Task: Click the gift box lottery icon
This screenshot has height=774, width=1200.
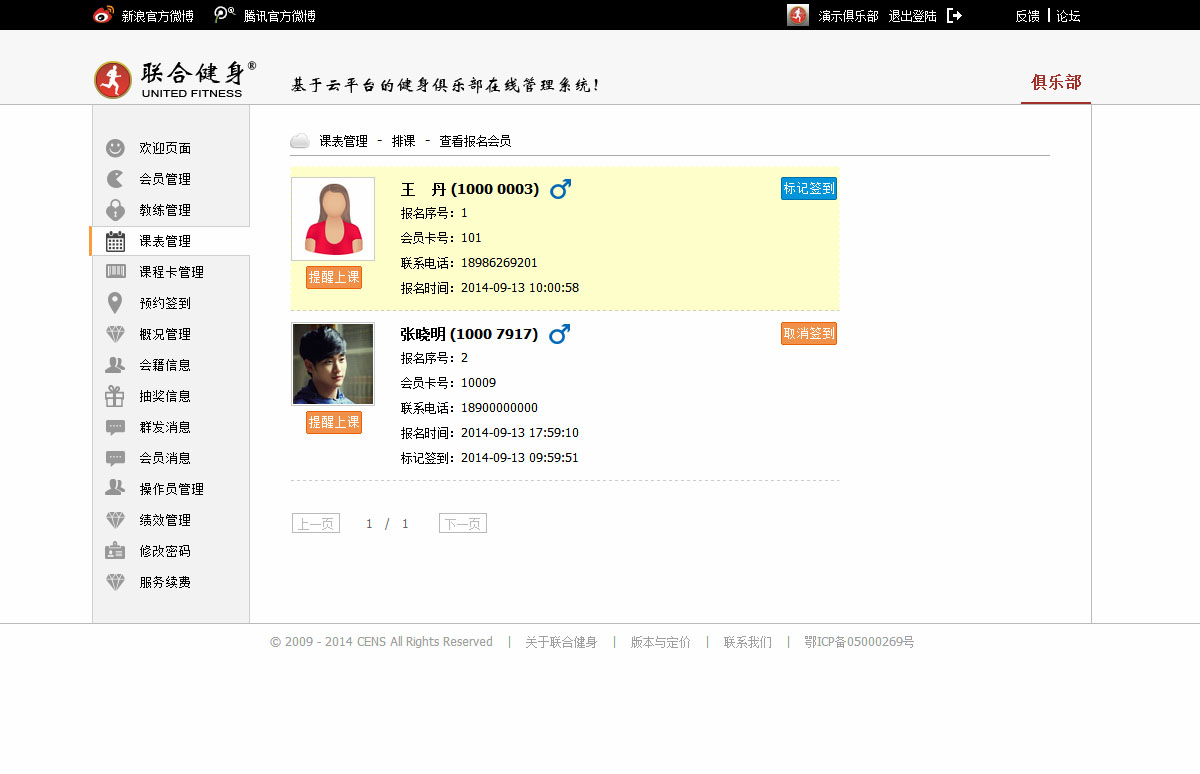Action: (116, 396)
